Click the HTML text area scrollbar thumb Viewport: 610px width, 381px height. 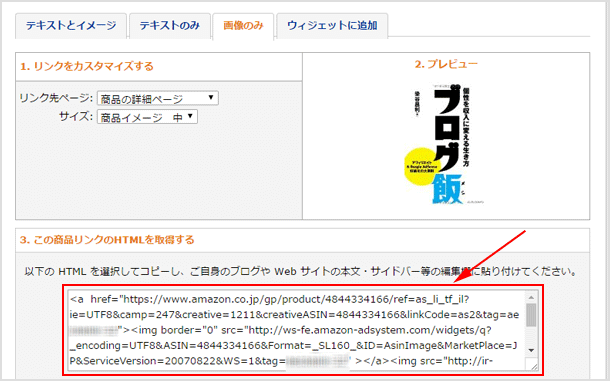coord(531,315)
